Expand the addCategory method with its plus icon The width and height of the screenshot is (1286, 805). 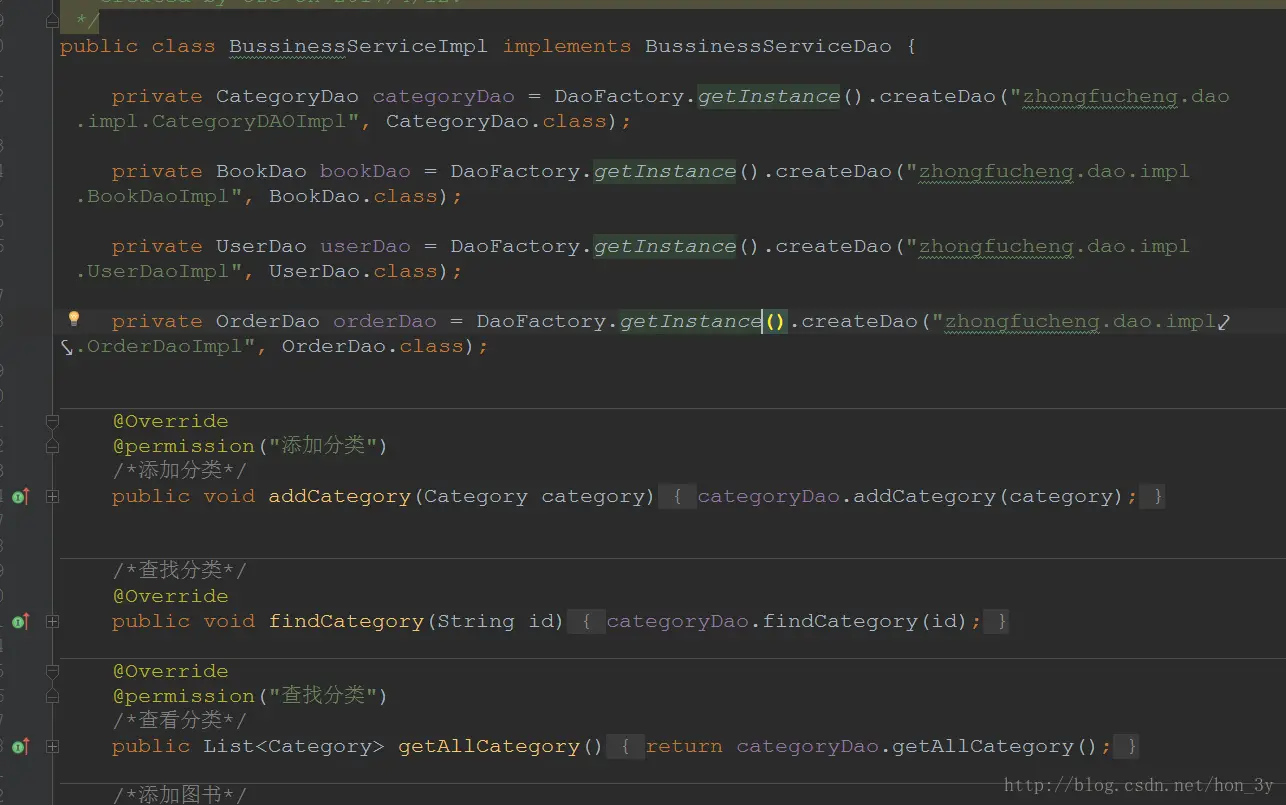coord(52,496)
